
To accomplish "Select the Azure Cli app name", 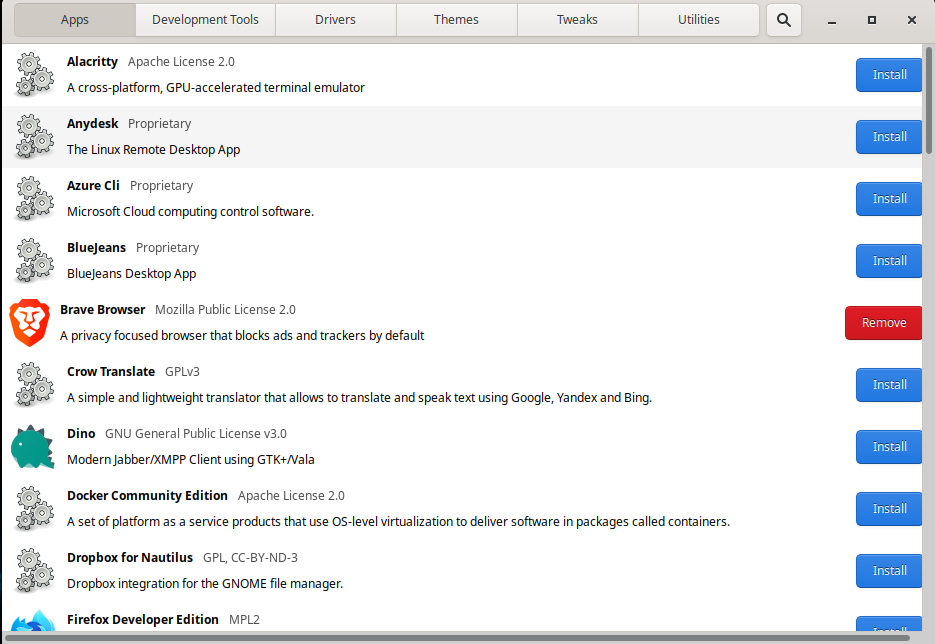I will pyautogui.click(x=93, y=185).
